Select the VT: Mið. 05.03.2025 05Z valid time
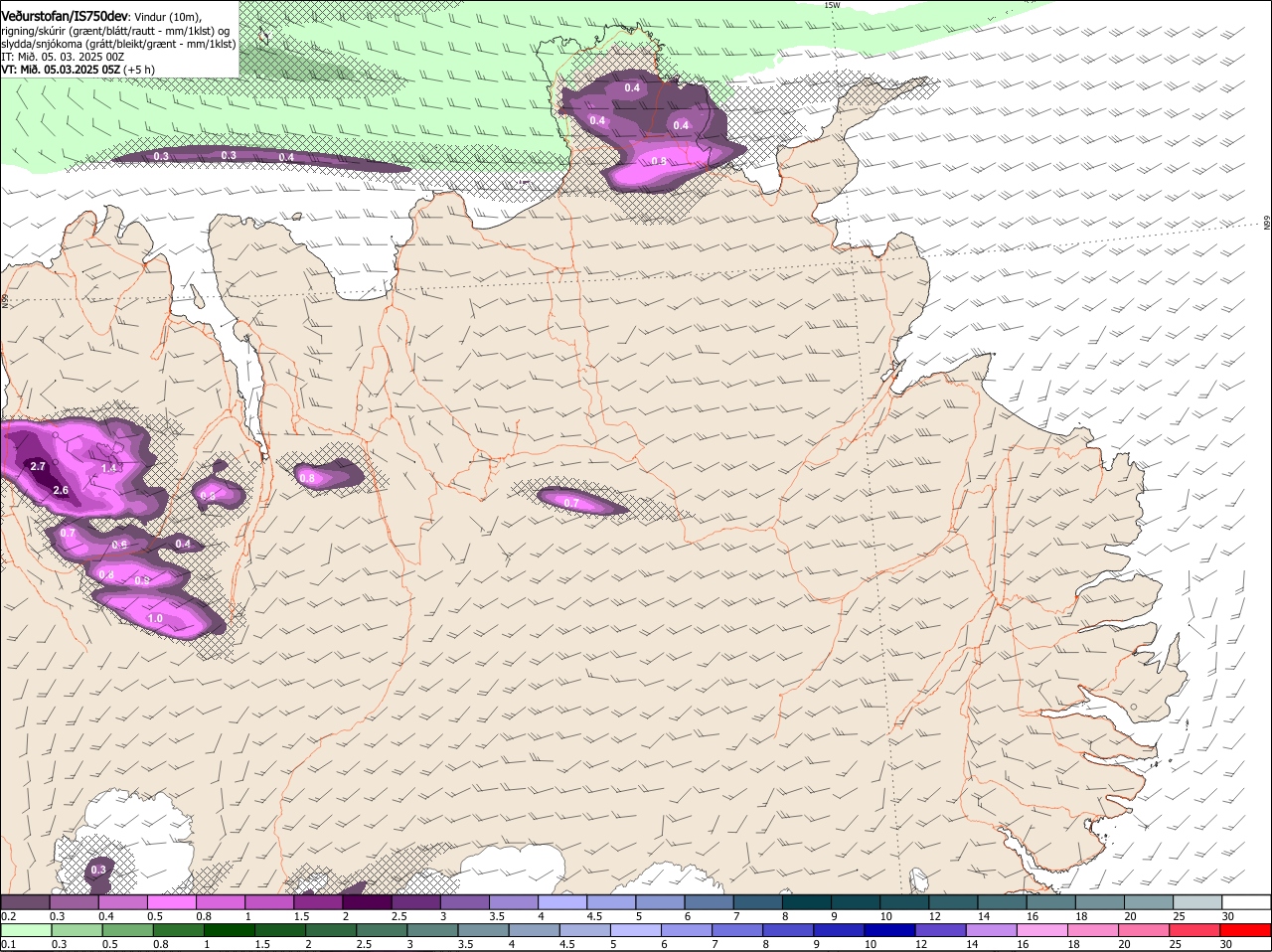Image resolution: width=1272 pixels, height=952 pixels. pyautogui.click(x=62, y=70)
